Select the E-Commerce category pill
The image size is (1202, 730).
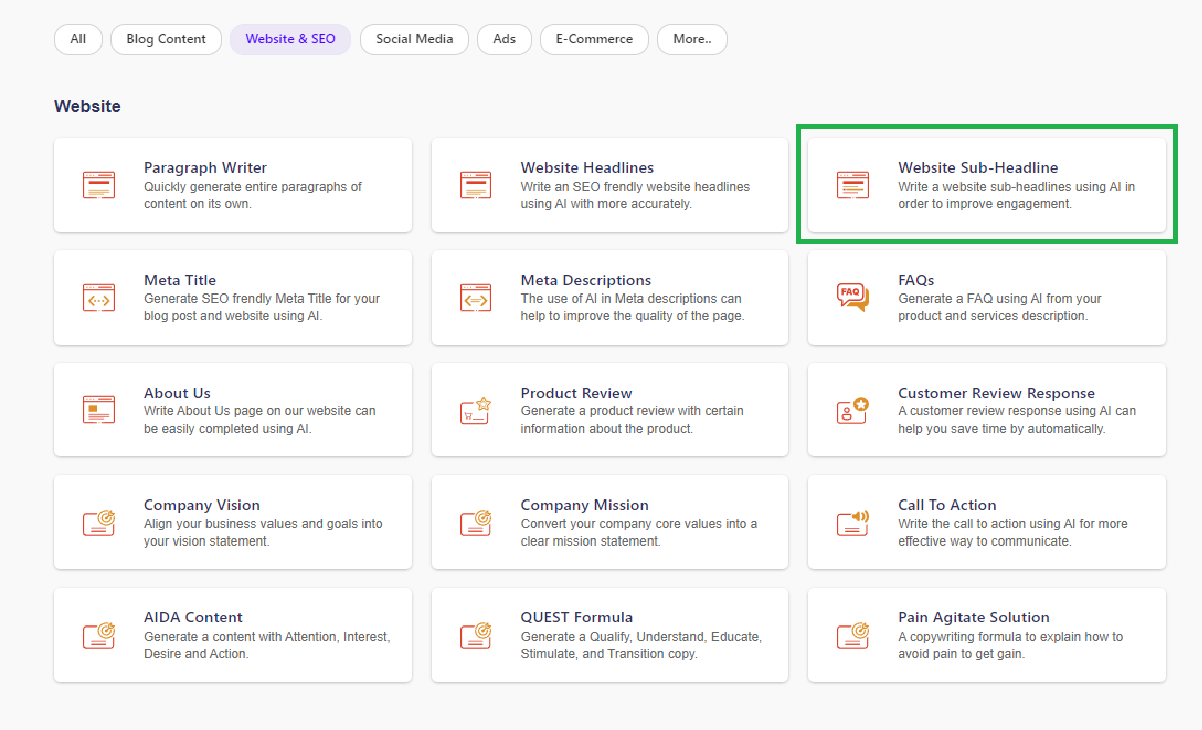[x=594, y=39]
